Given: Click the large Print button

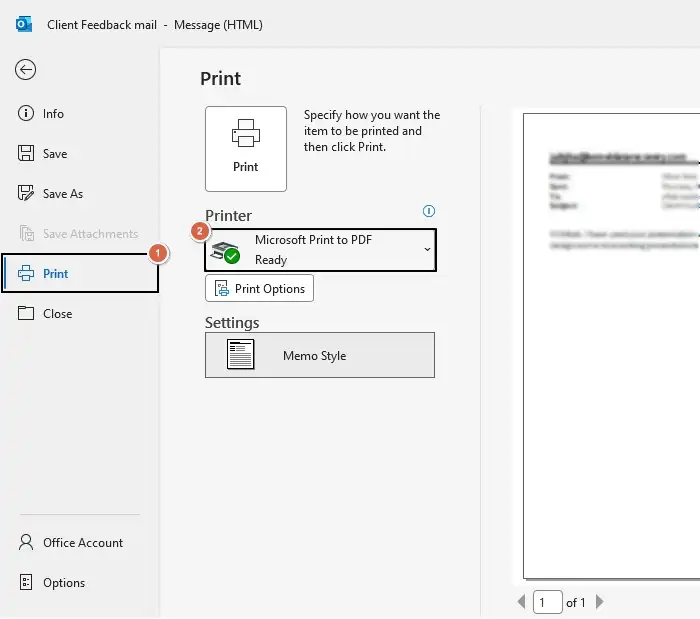Looking at the screenshot, I should tap(246, 149).
